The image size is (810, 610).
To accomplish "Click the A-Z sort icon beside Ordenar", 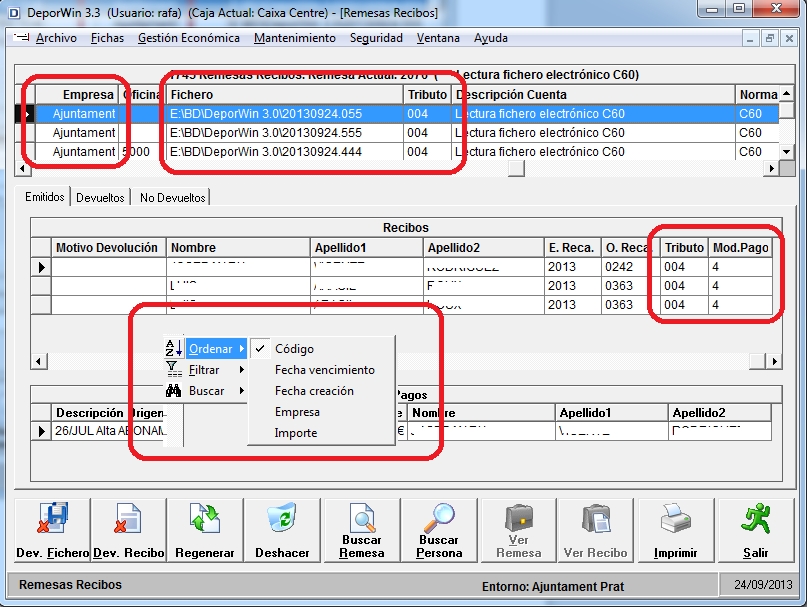I will 174,348.
